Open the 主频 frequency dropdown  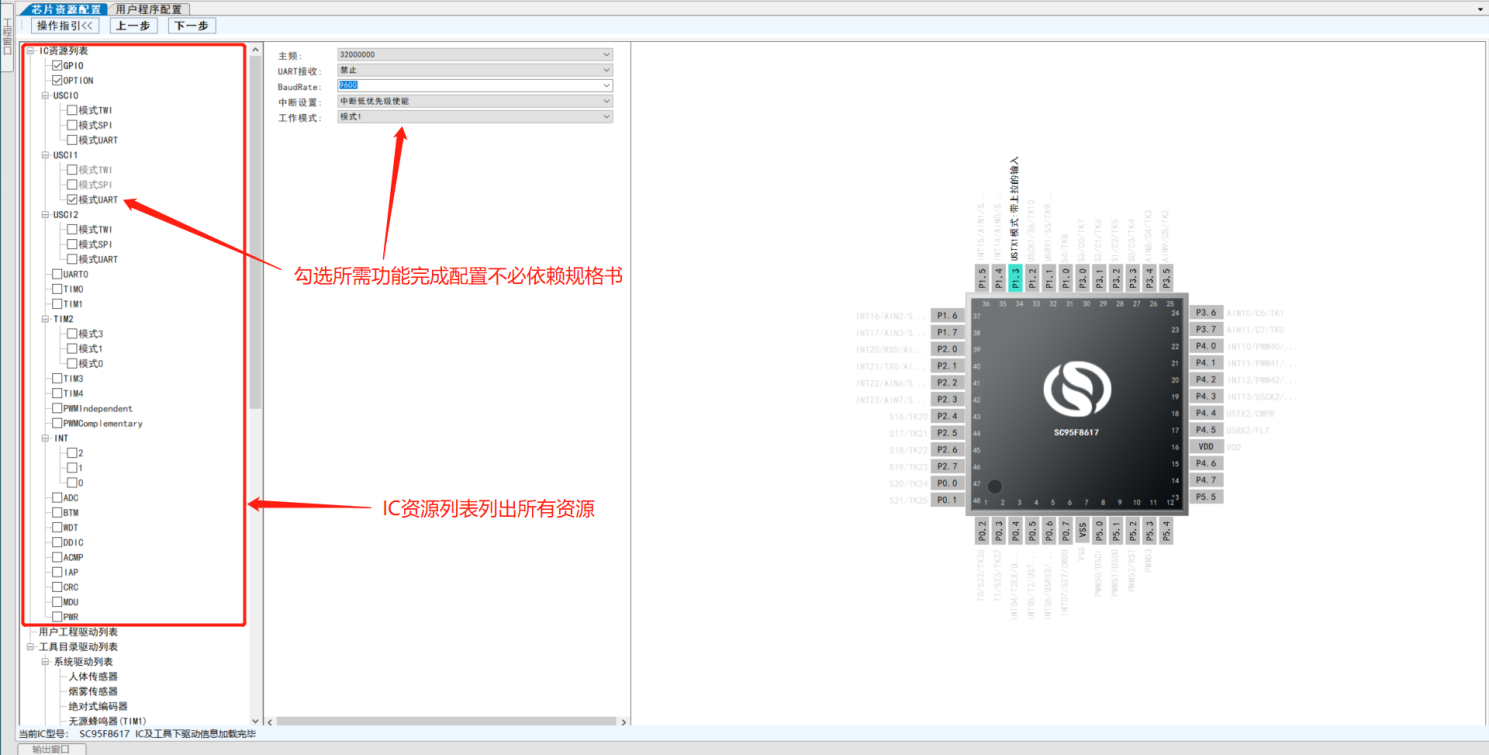coord(474,55)
